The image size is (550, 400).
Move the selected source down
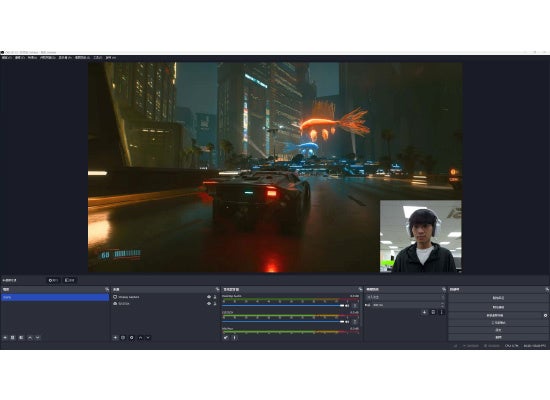click(148, 338)
